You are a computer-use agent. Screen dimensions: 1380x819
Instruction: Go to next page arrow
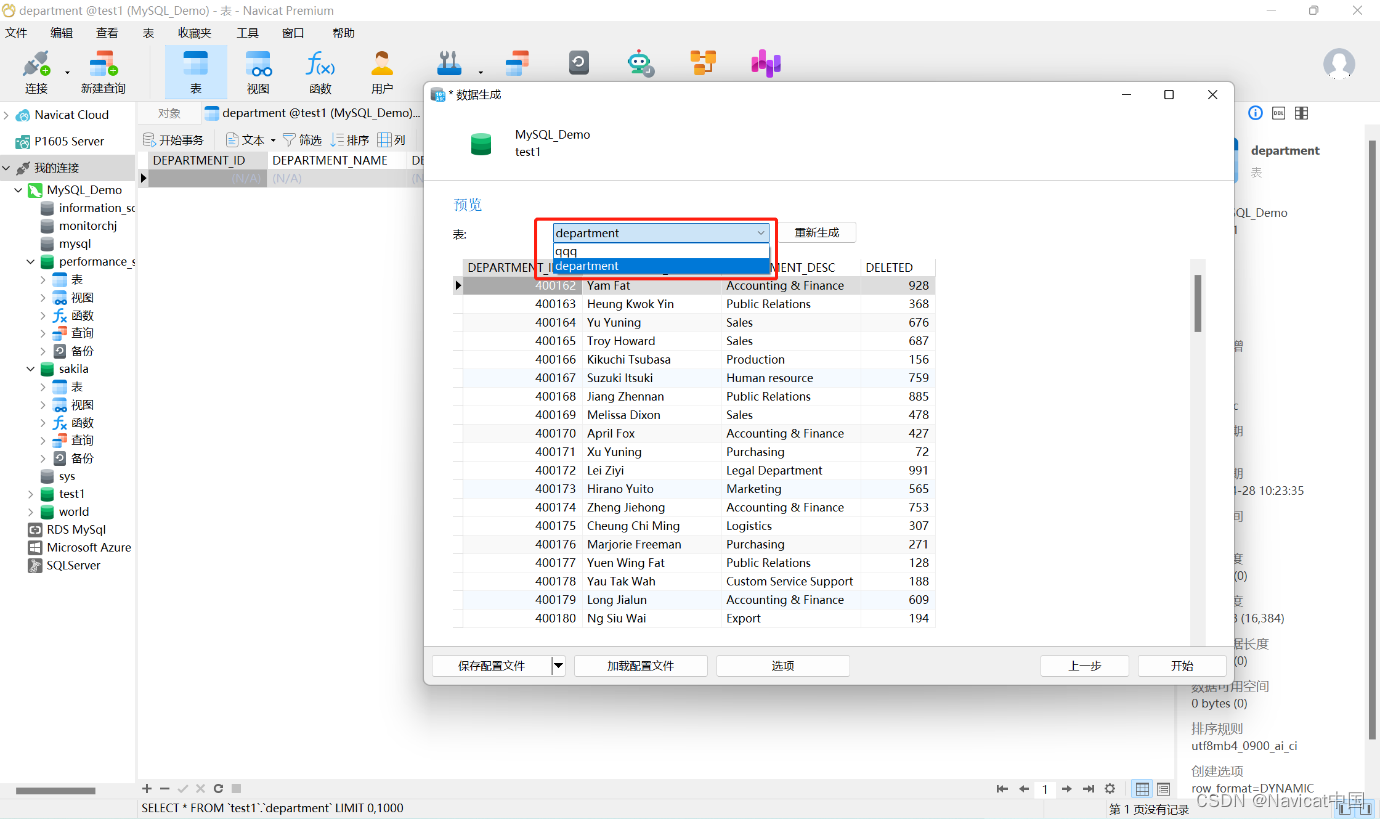click(1067, 789)
